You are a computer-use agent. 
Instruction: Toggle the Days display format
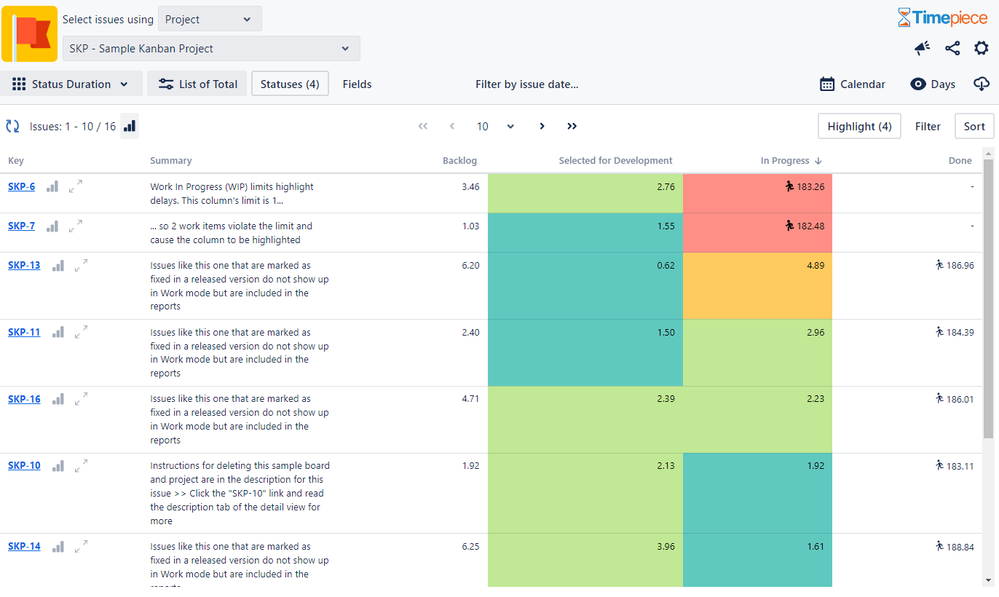coord(932,84)
